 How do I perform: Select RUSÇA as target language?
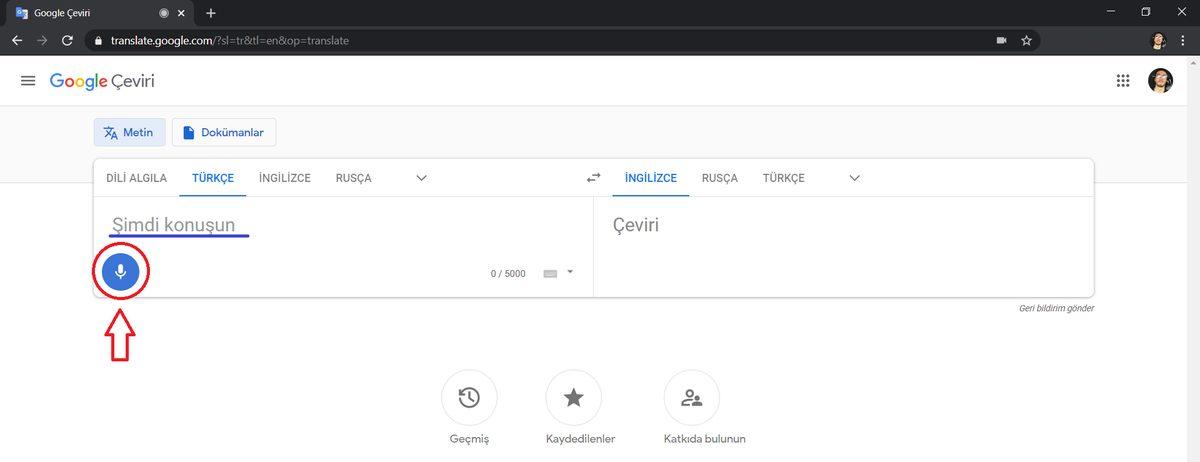720,178
